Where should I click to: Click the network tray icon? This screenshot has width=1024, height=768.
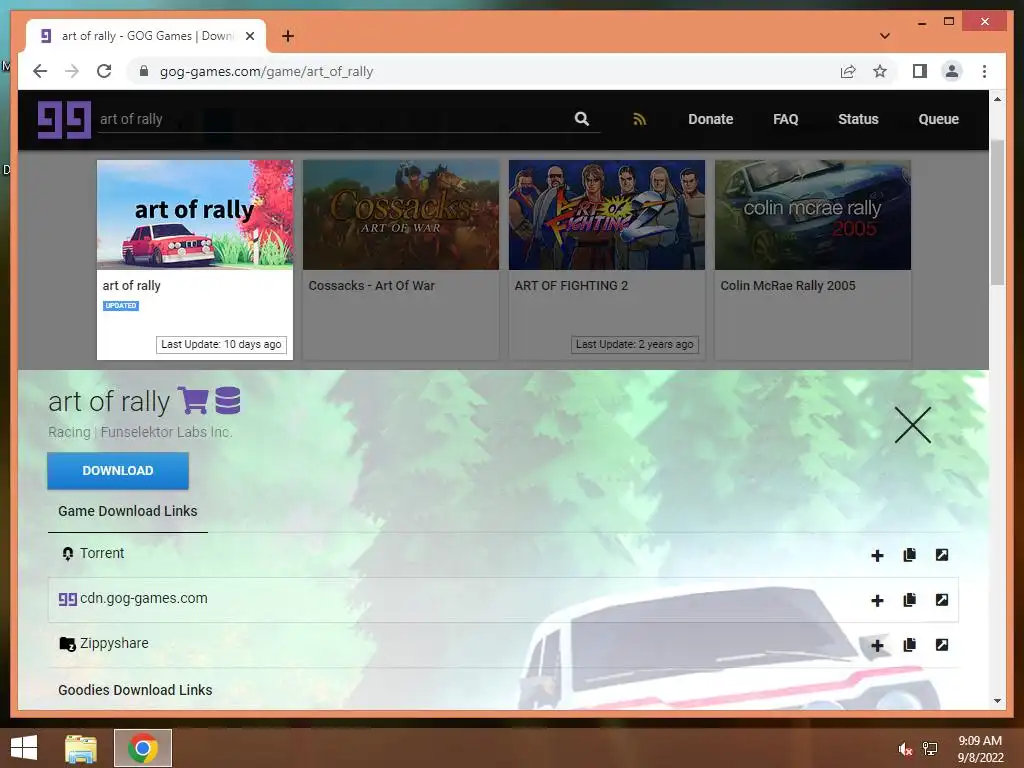click(x=930, y=749)
